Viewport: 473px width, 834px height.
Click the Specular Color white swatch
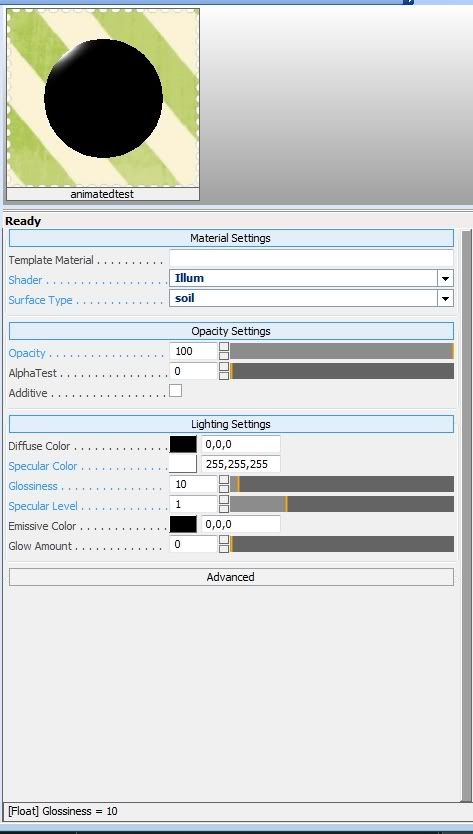coord(183,464)
